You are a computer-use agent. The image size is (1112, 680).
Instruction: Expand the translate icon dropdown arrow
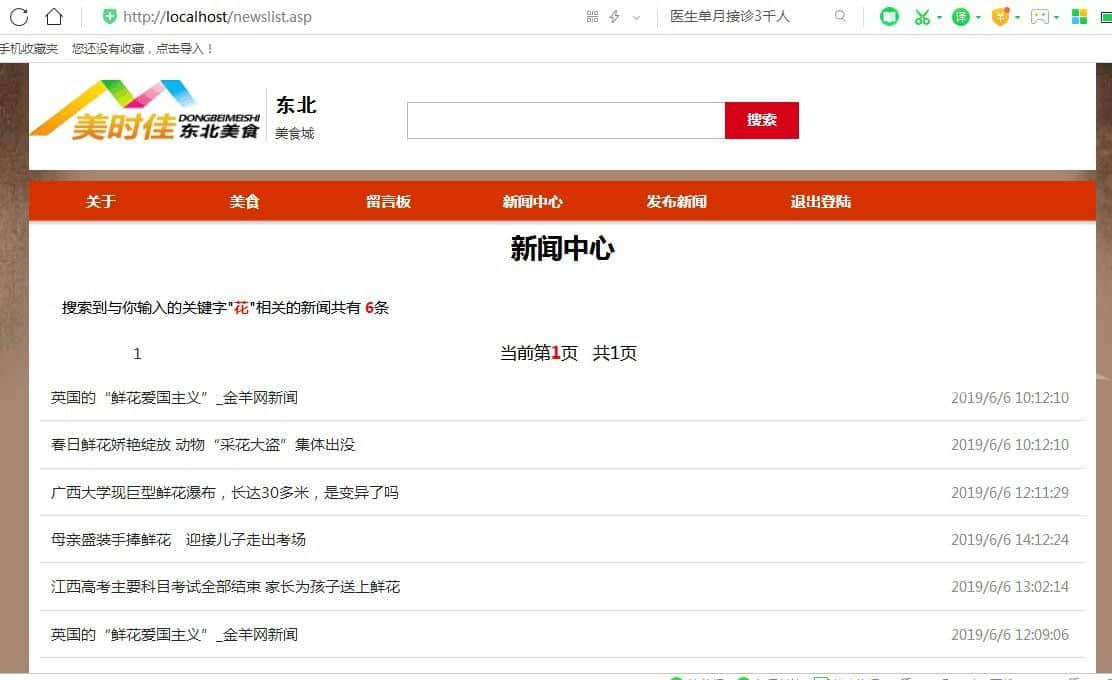pos(978,18)
